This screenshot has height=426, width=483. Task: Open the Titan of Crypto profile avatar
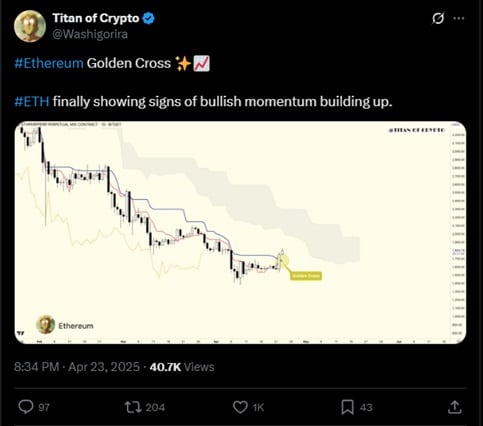(30, 26)
